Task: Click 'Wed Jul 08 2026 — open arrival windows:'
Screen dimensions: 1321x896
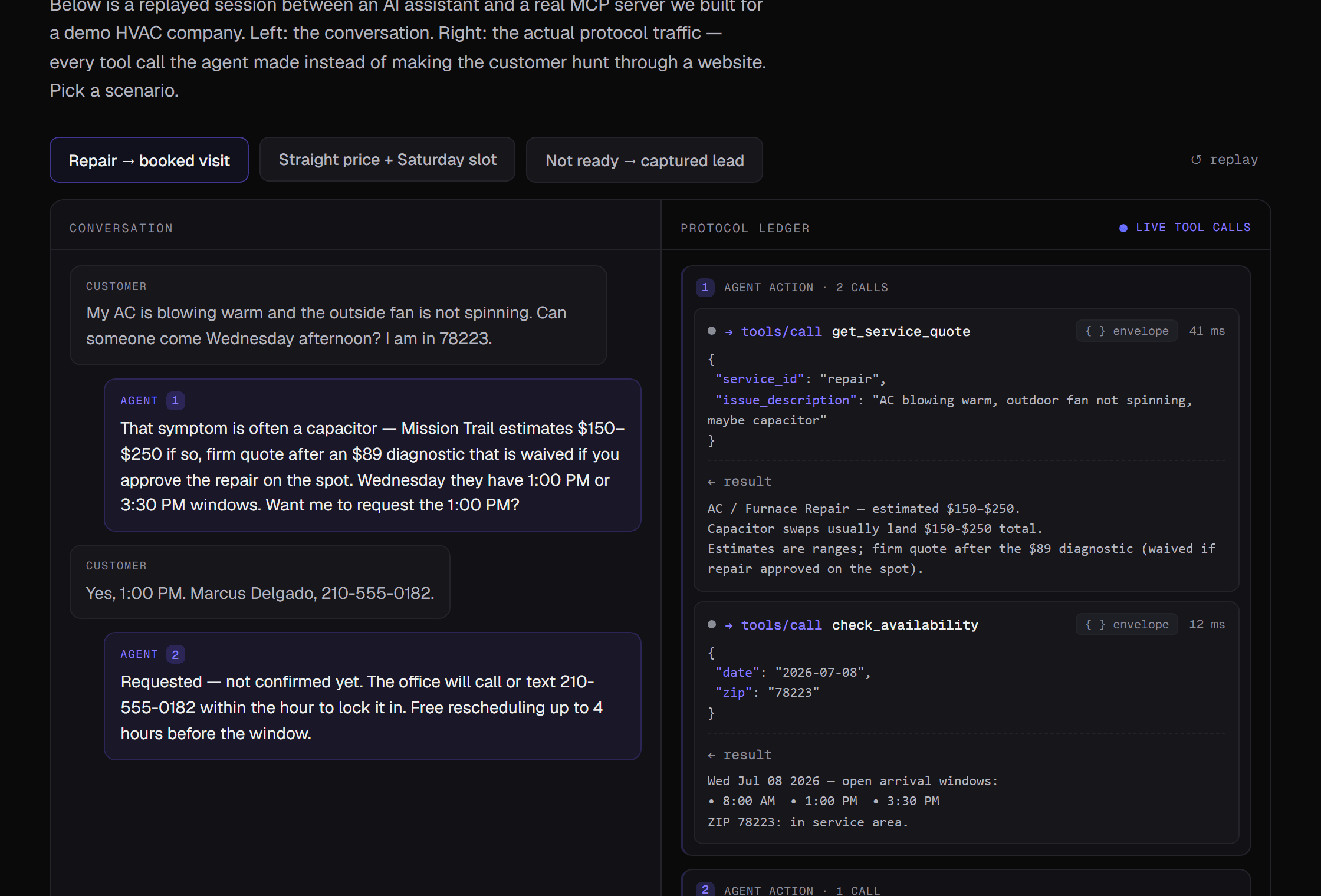Action: click(x=853, y=781)
